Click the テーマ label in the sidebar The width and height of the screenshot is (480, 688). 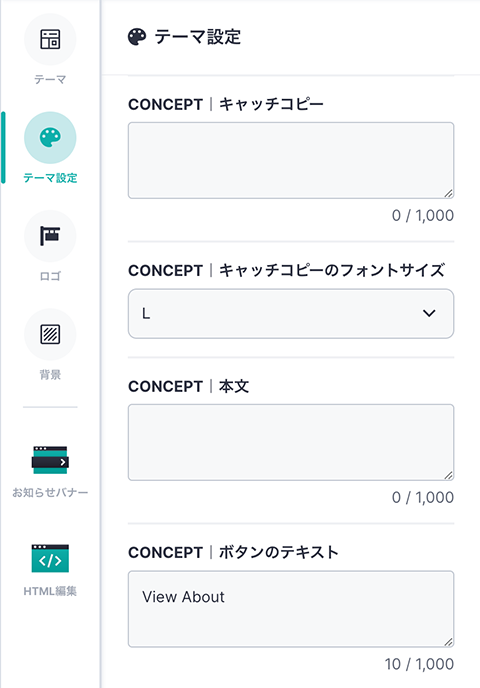50,79
